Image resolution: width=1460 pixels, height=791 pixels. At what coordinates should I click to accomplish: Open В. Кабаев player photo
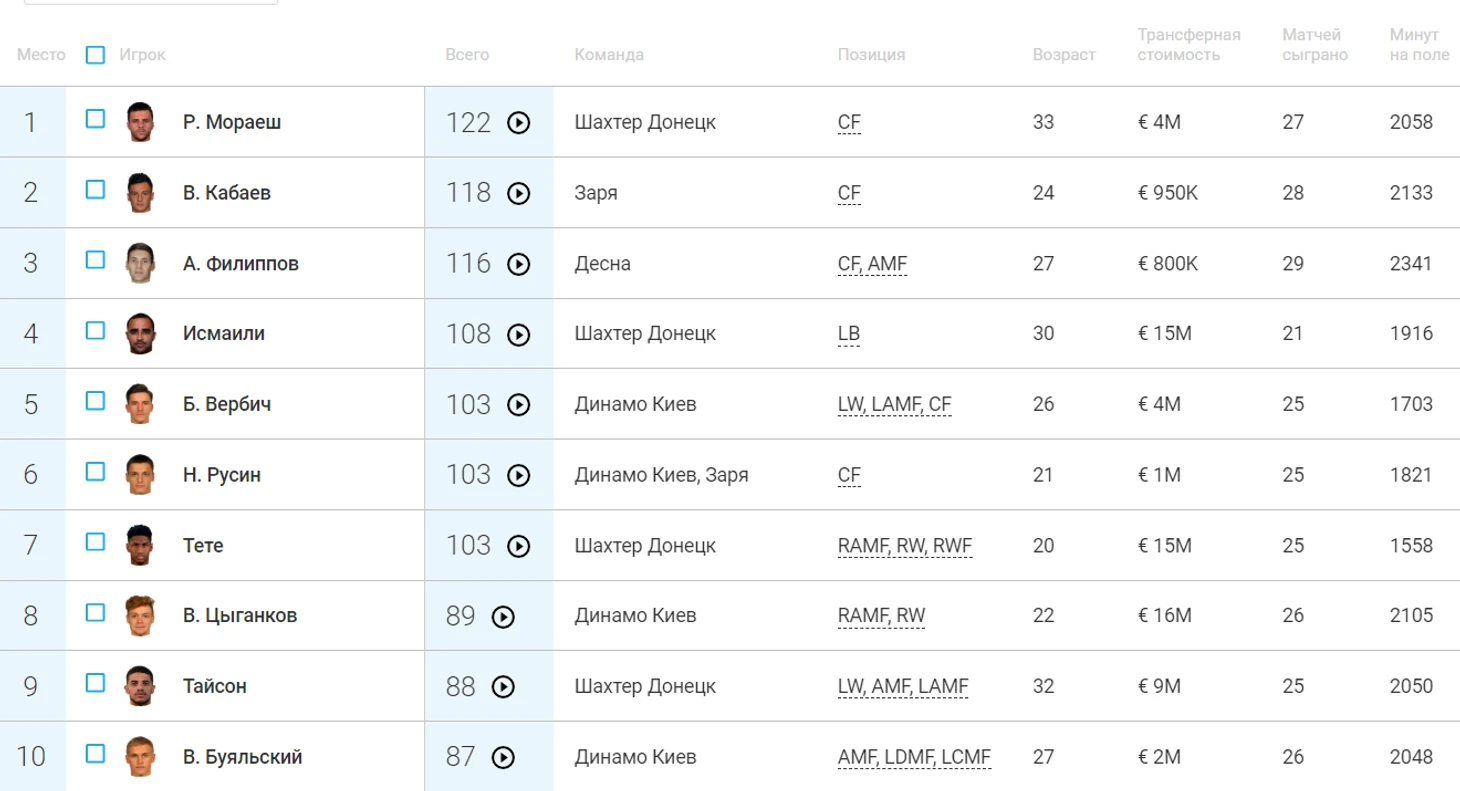pyautogui.click(x=141, y=193)
